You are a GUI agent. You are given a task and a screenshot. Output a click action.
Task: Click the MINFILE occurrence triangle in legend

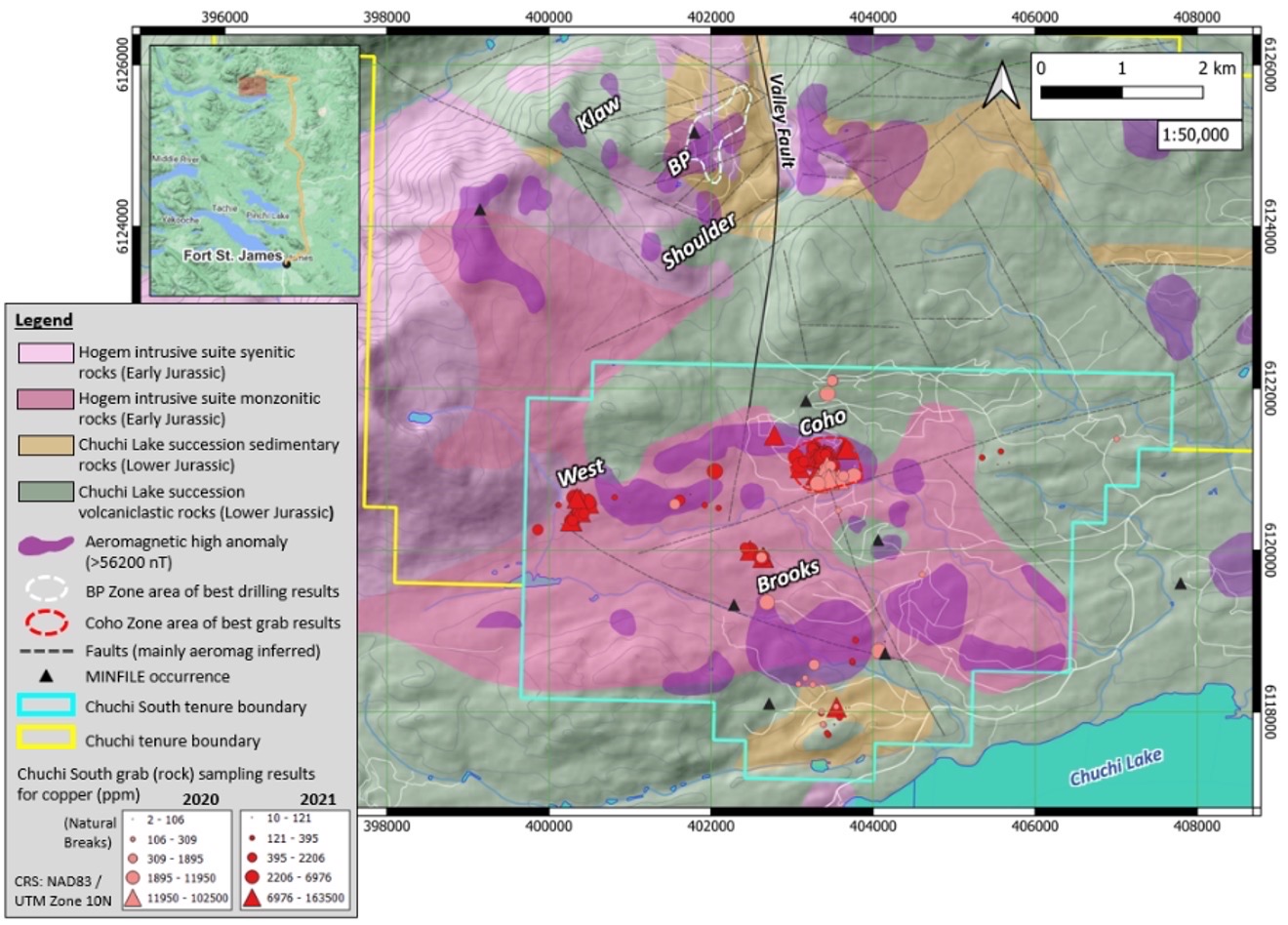click(46, 676)
